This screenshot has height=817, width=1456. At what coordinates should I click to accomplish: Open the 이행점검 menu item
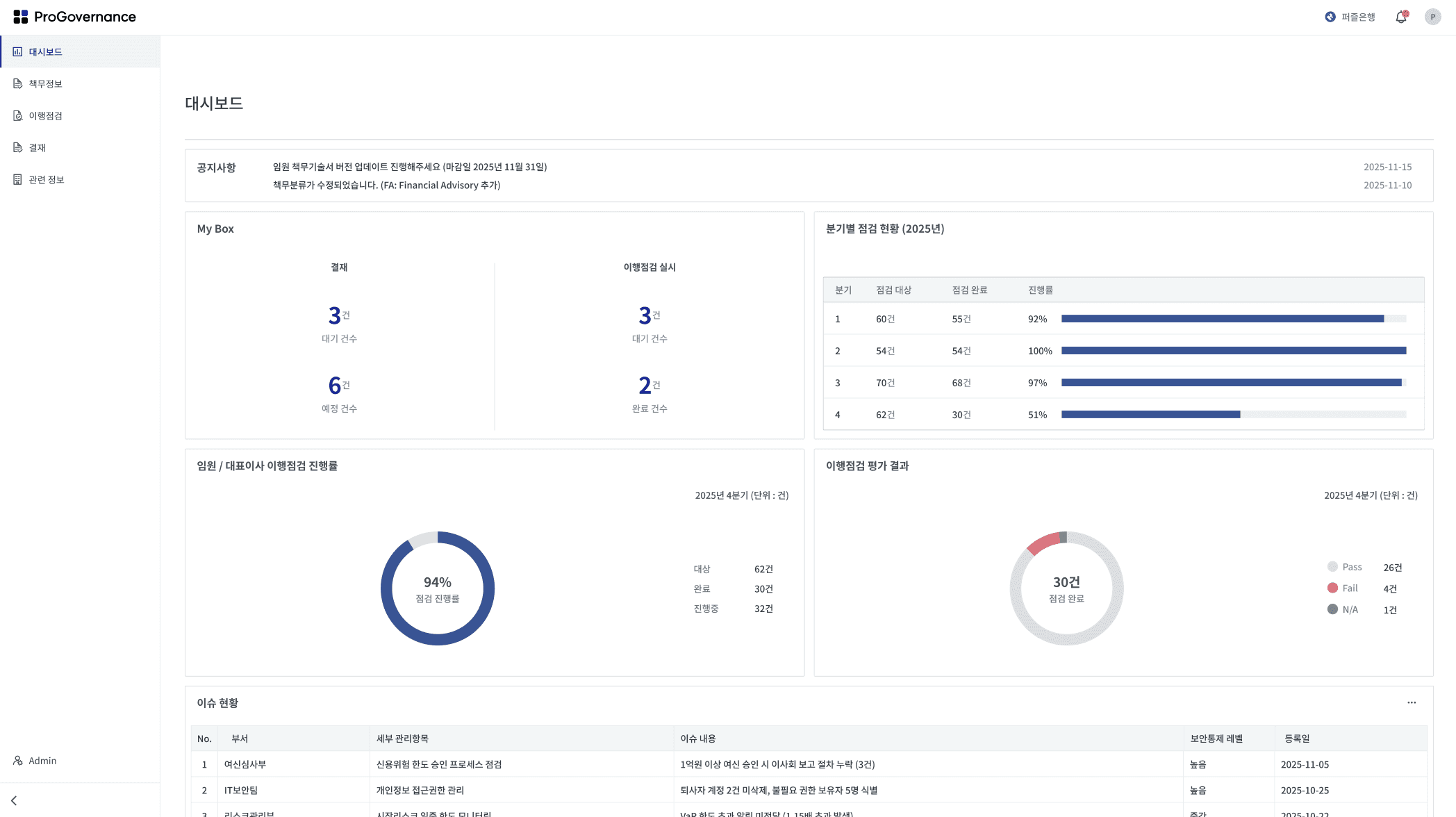tap(46, 116)
